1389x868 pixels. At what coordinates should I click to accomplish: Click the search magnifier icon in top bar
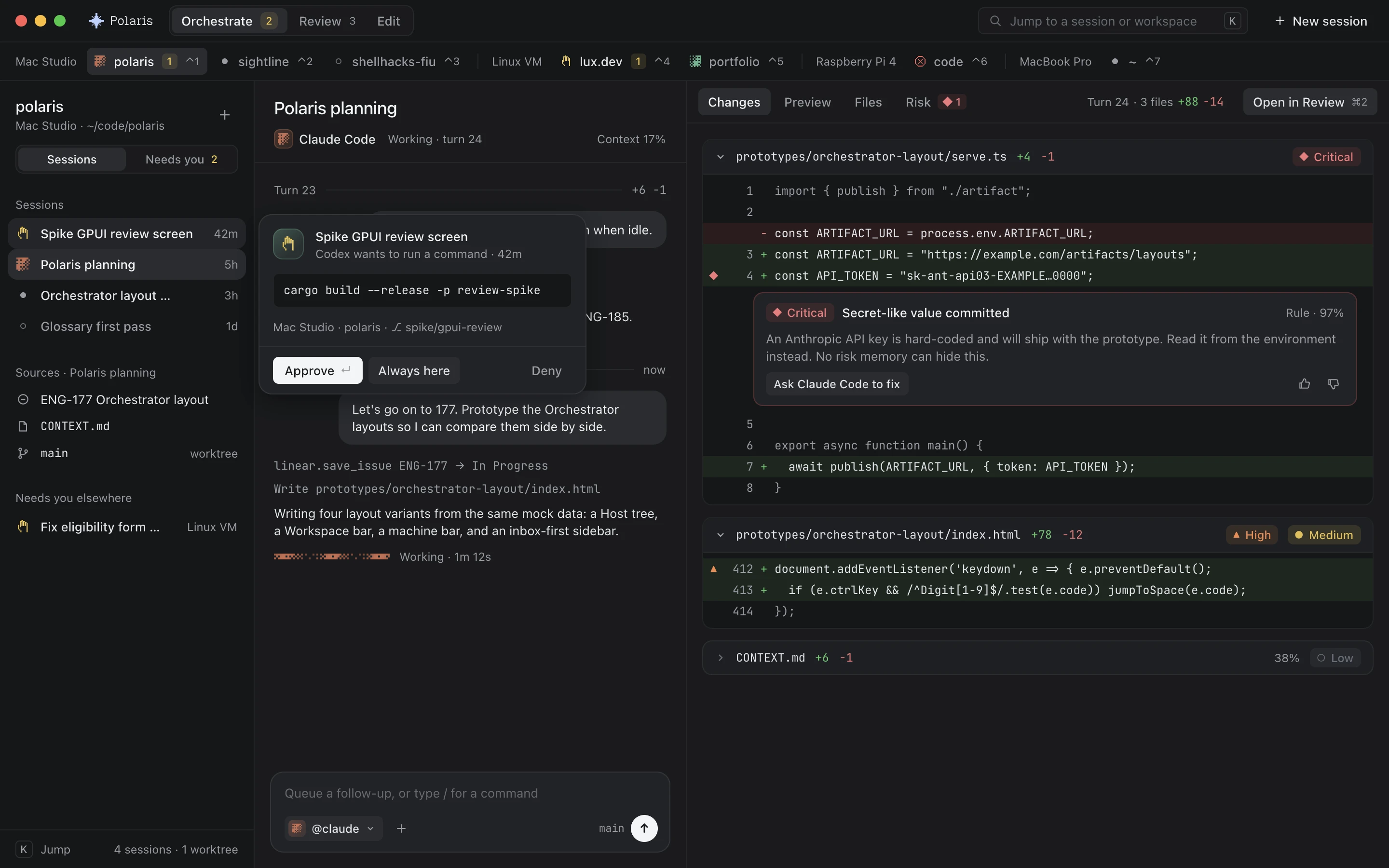point(996,21)
